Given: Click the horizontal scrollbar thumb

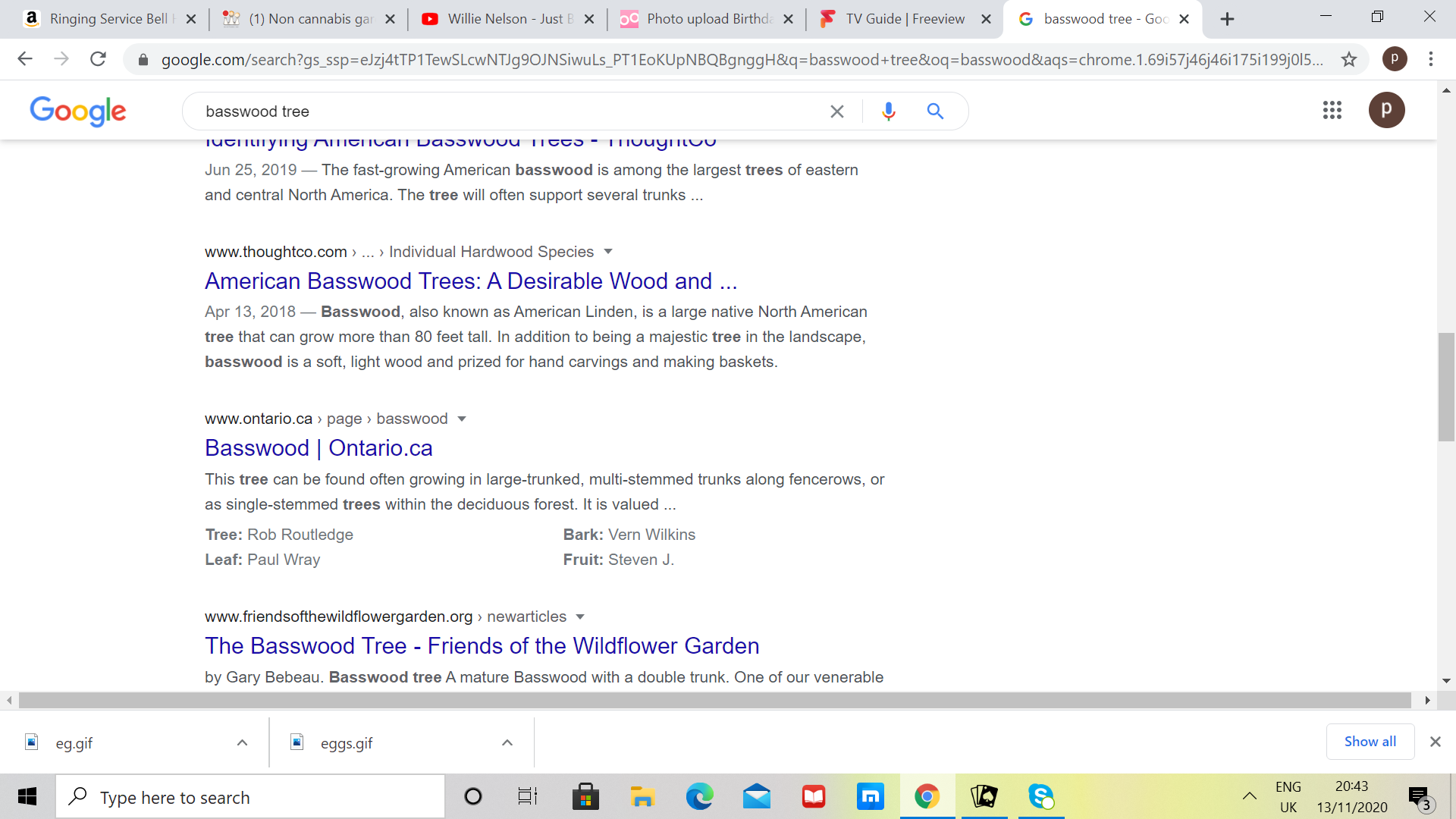Looking at the screenshot, I should pos(714,700).
